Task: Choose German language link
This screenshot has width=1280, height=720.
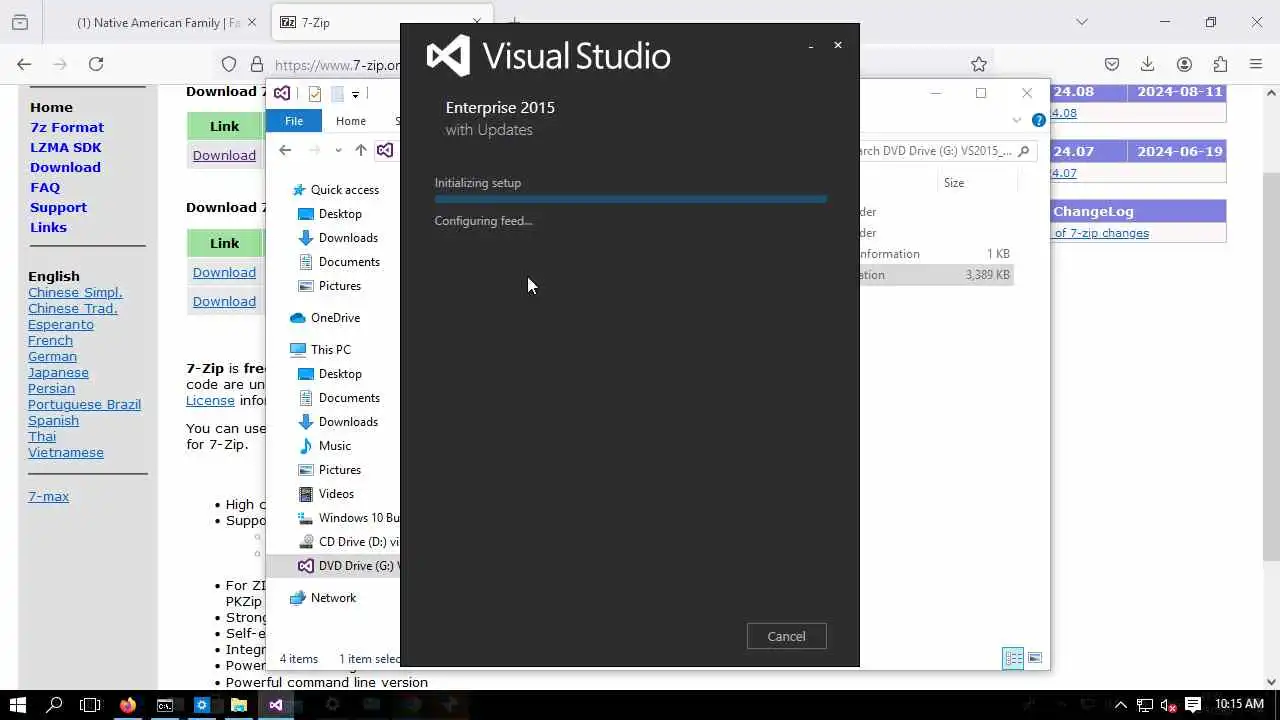Action: 52,356
